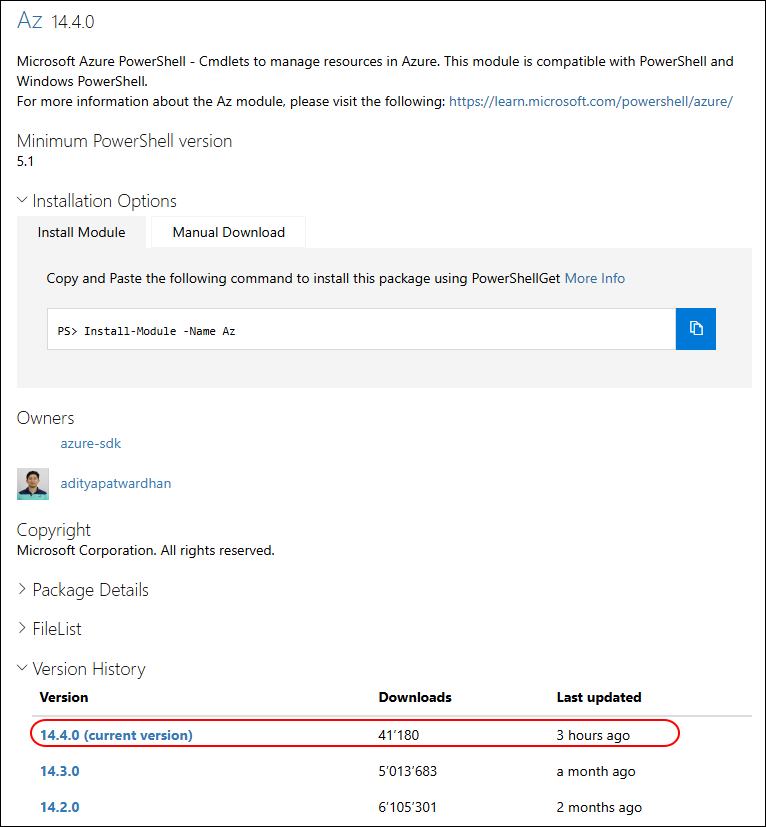Click the 'a month ago' last updated cell
Viewport: 766px width, 827px height.
[596, 771]
